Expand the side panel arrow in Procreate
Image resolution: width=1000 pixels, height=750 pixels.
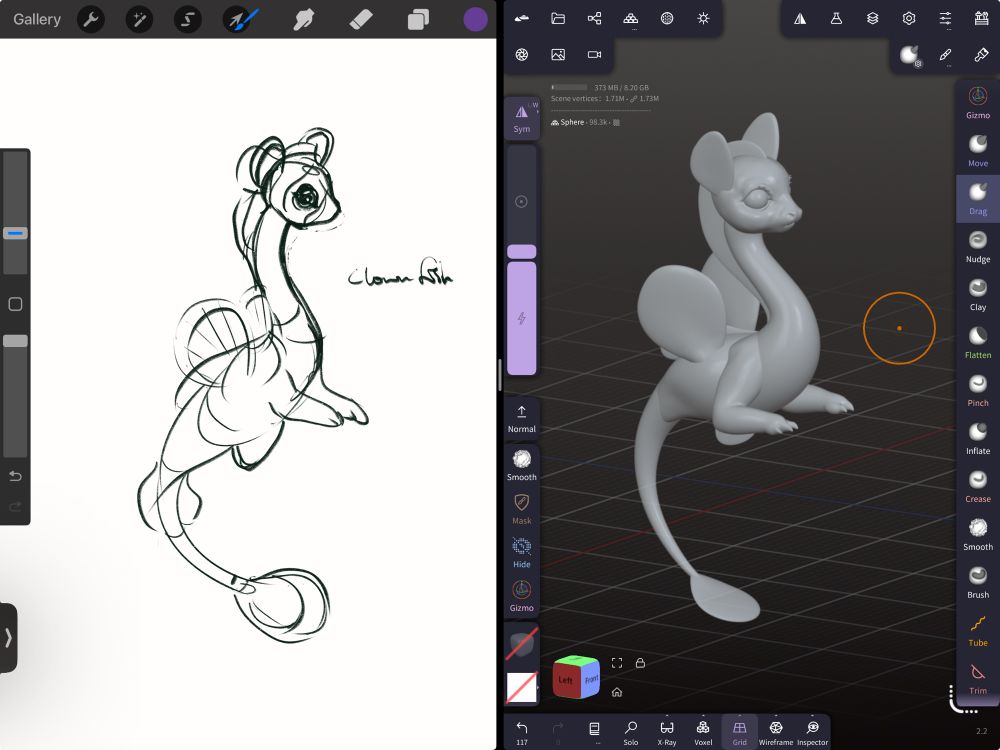point(8,637)
